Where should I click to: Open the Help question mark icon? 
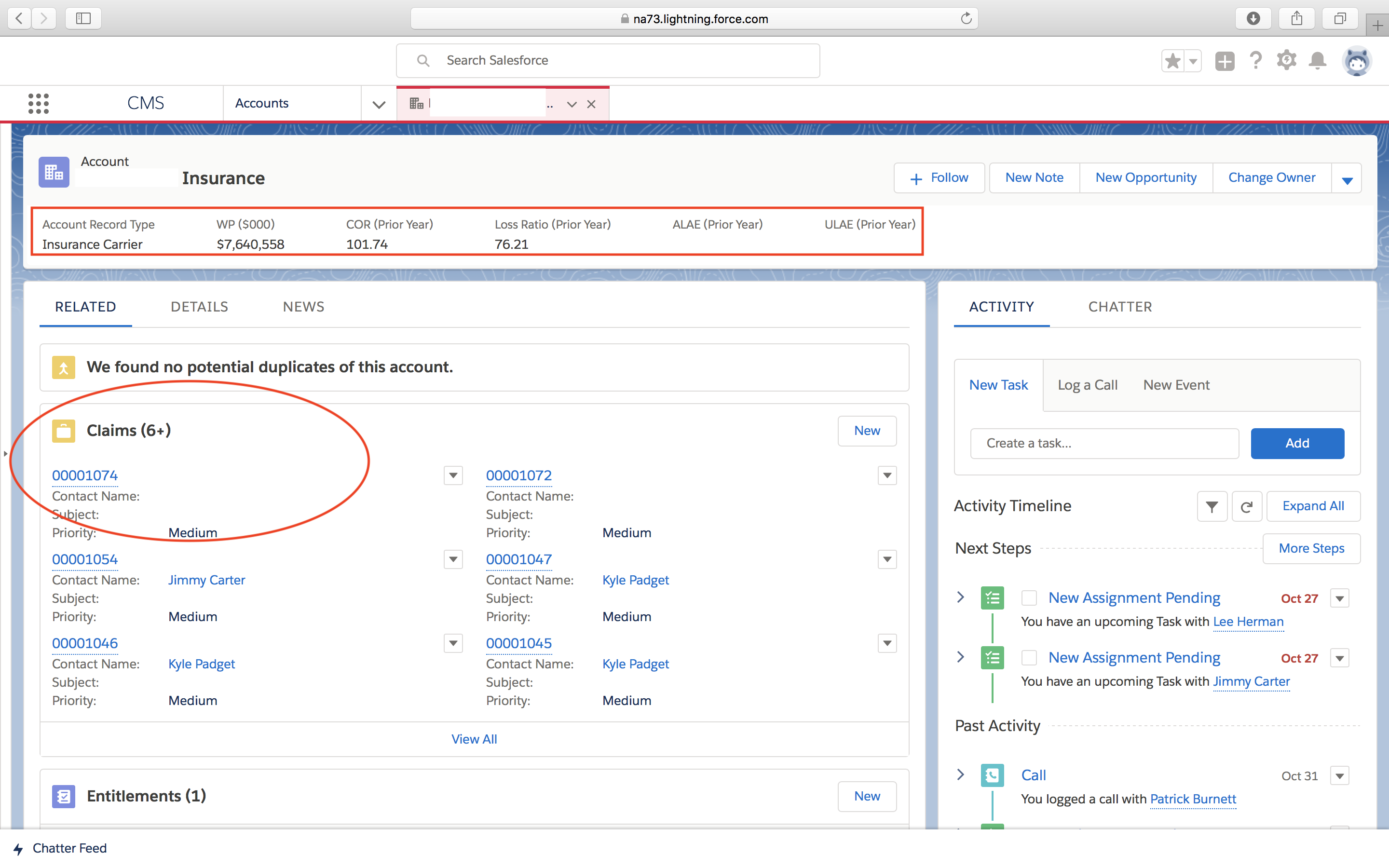pos(1255,61)
